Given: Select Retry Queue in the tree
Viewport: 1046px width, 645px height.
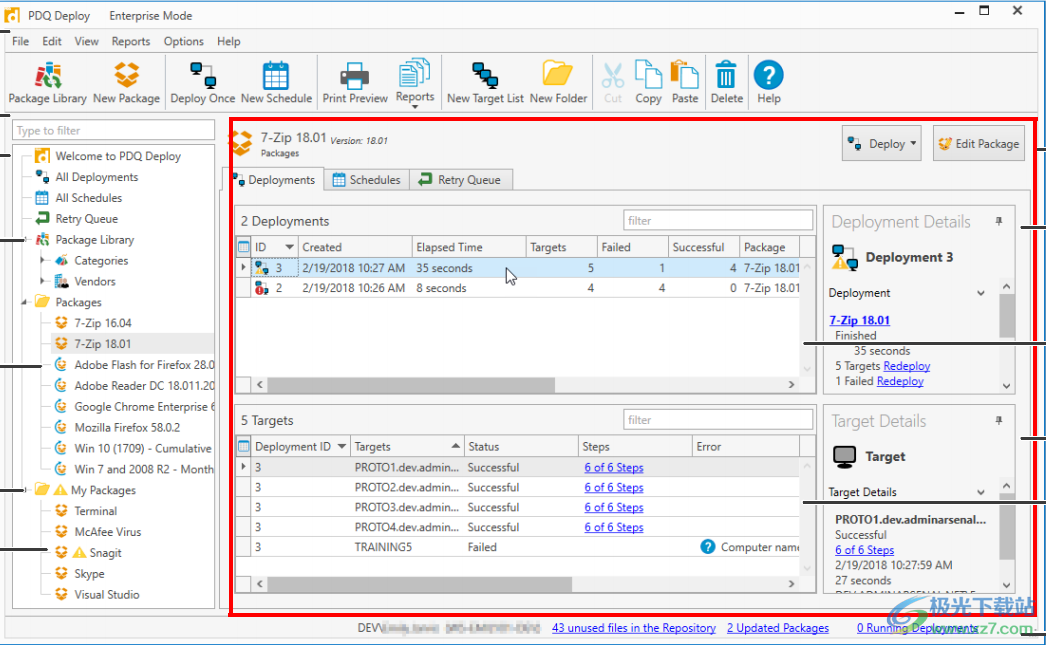Looking at the screenshot, I should click(87, 219).
